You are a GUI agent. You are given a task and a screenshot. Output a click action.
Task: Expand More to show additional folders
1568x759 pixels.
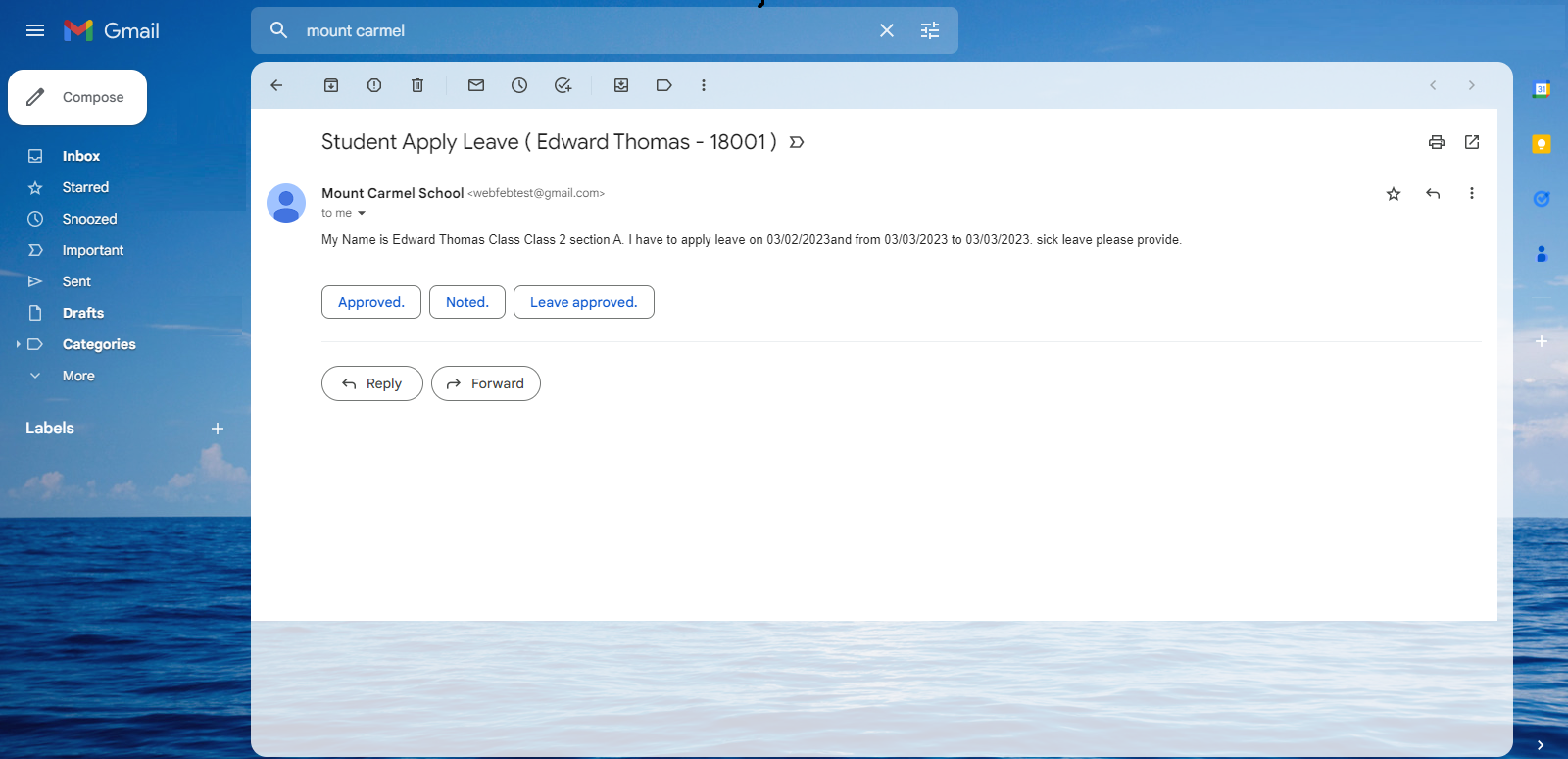coord(78,376)
